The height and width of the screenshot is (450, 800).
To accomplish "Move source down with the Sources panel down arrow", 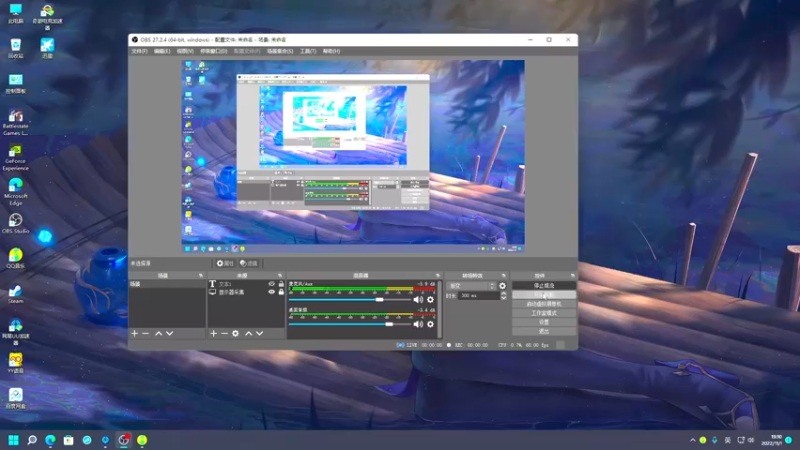I will [259, 333].
